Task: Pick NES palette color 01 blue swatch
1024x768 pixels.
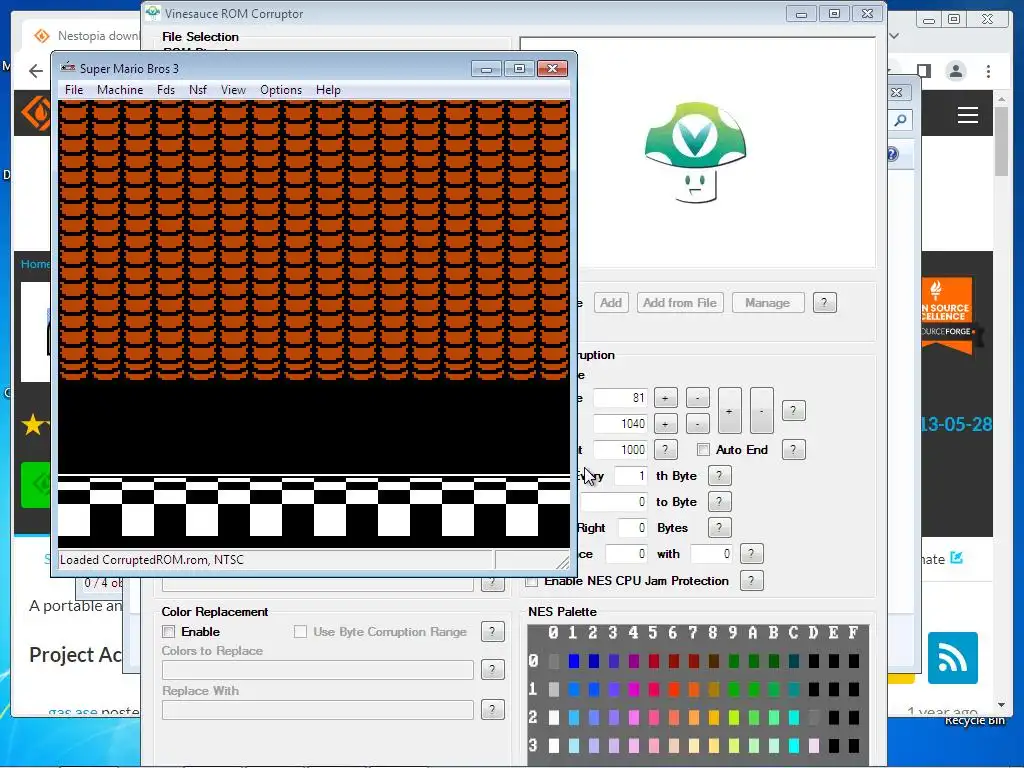Action: click(573, 662)
